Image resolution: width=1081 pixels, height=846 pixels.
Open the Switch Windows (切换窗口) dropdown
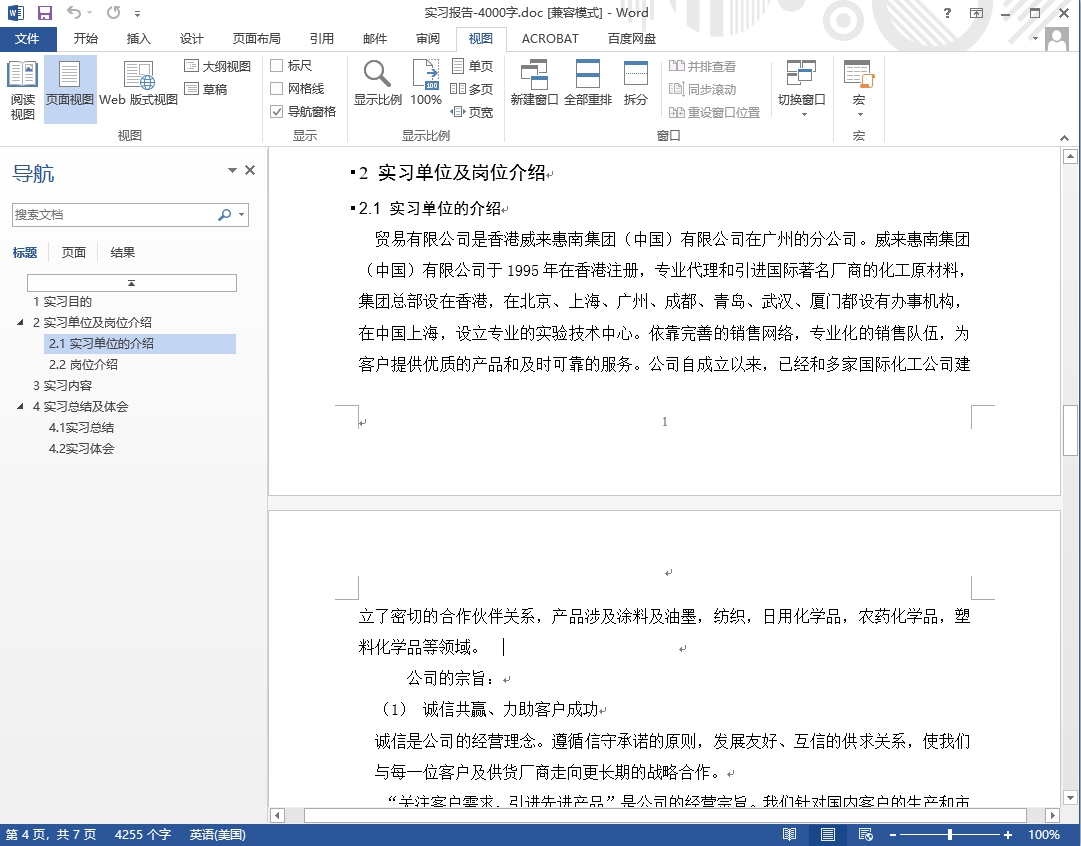click(802, 90)
